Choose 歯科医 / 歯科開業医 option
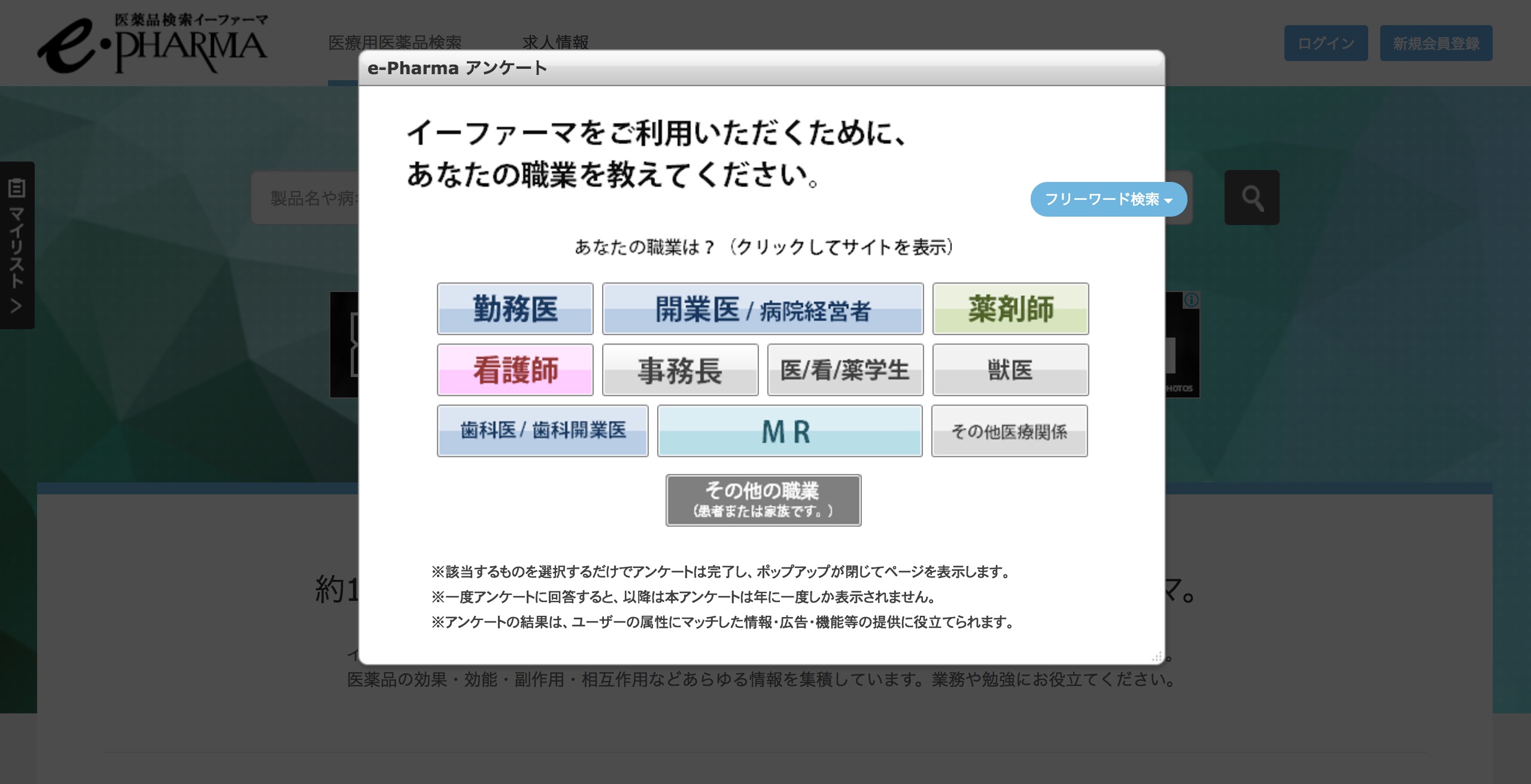 click(543, 431)
